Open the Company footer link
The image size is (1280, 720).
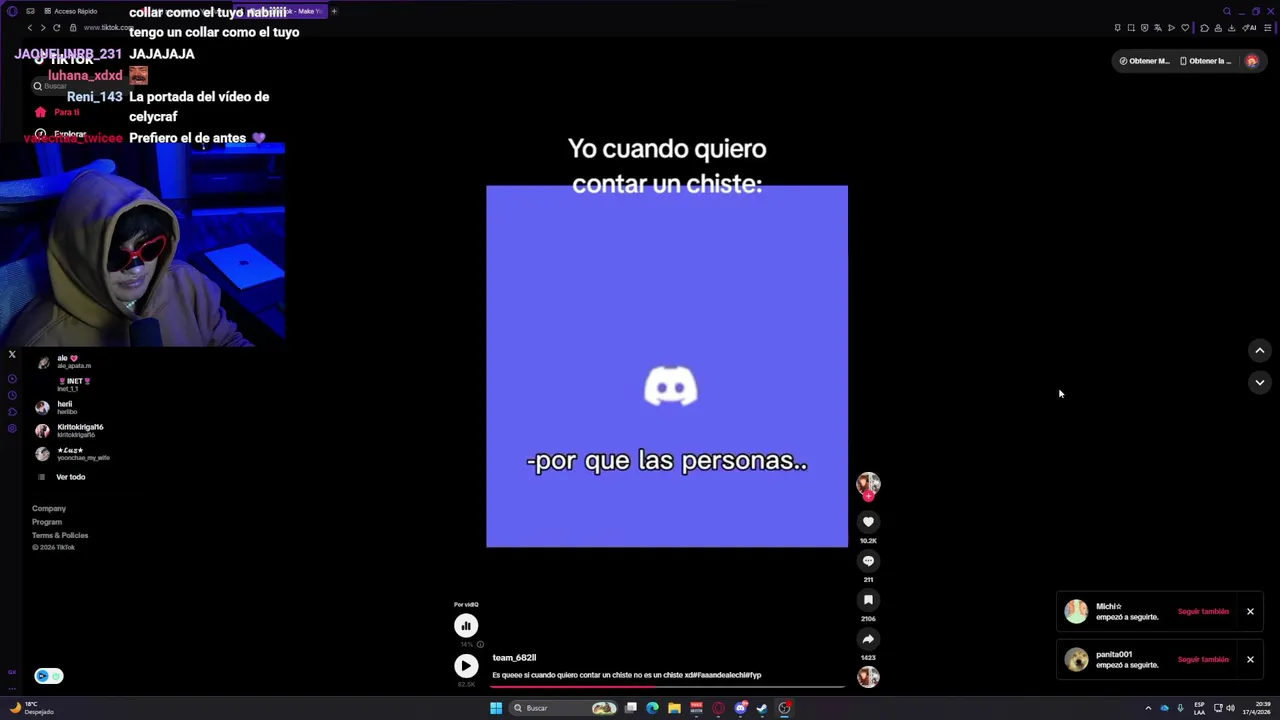point(49,509)
